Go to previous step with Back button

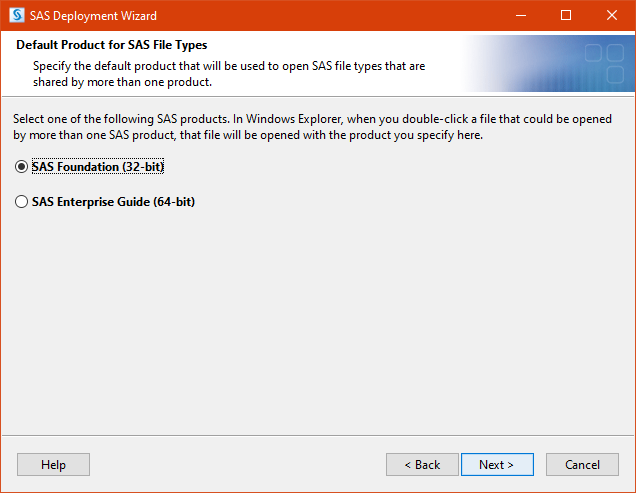(422, 465)
